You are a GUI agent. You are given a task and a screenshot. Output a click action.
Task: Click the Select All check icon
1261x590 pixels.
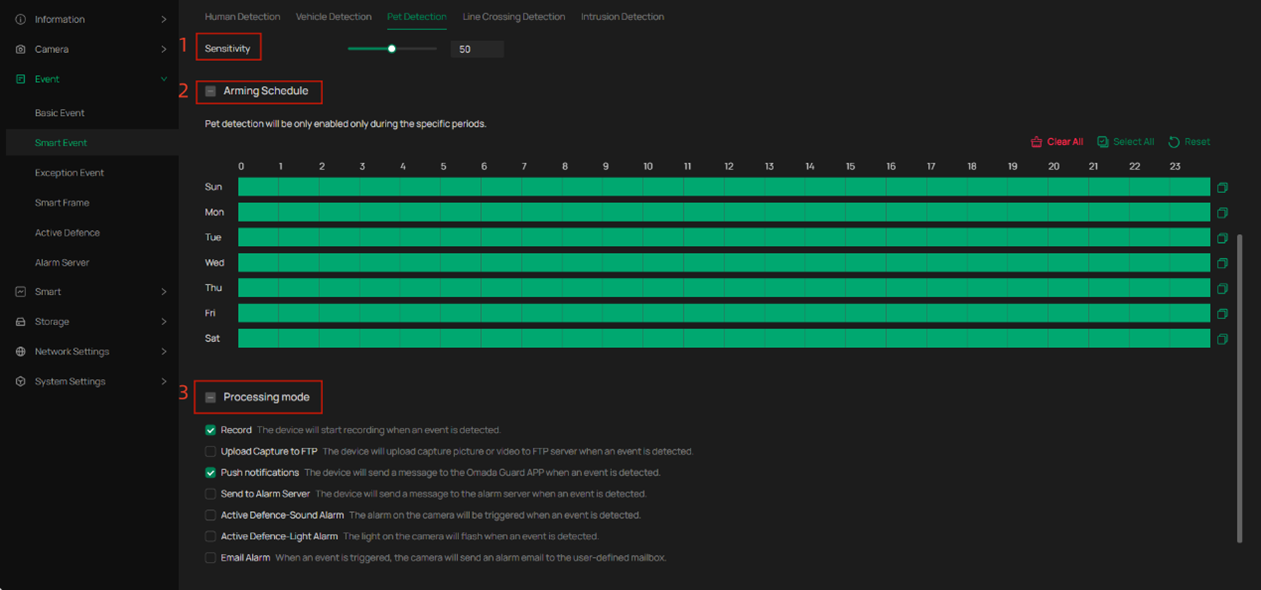(x=1102, y=142)
